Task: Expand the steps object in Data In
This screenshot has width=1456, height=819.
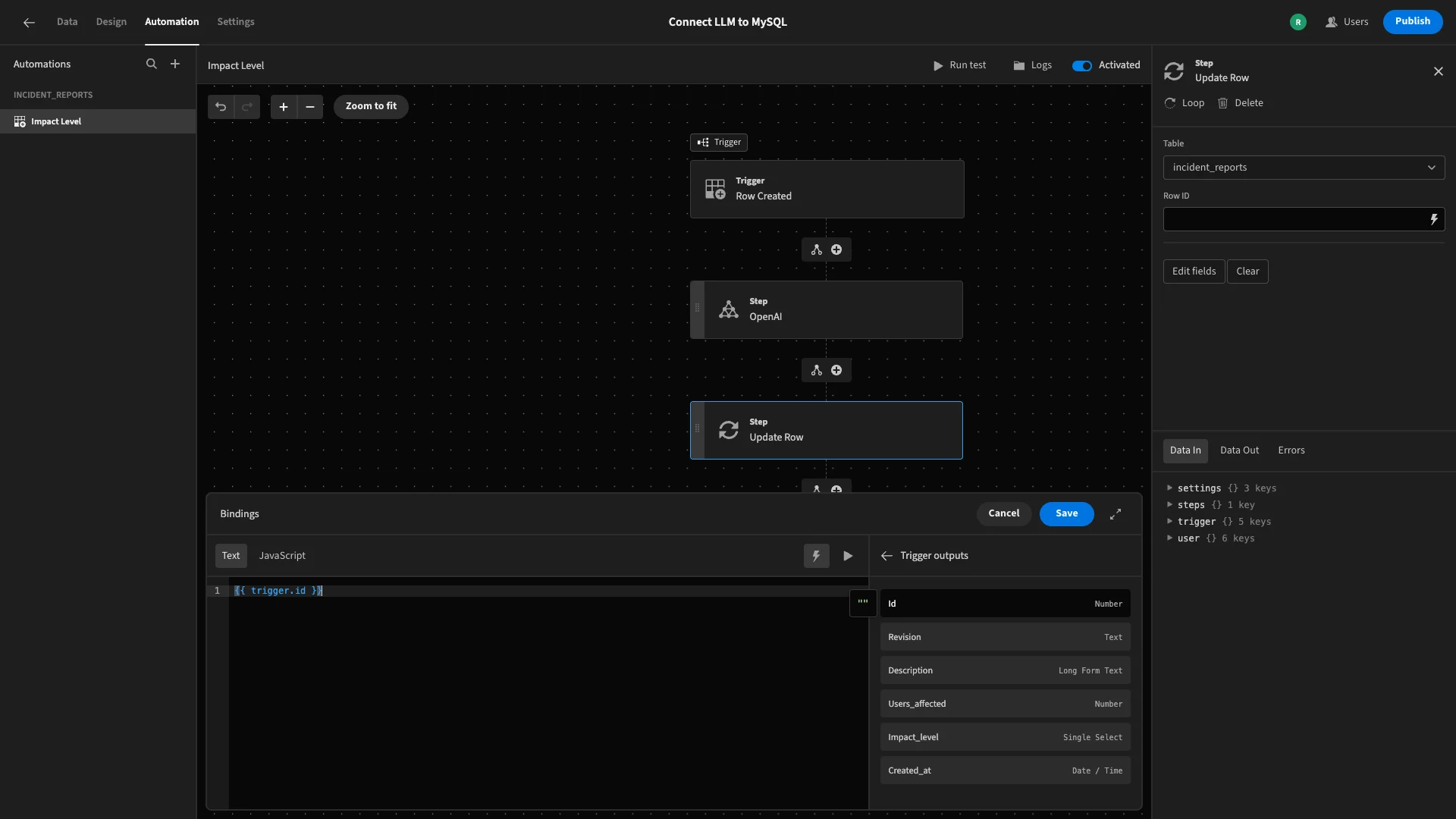Action: tap(1169, 505)
